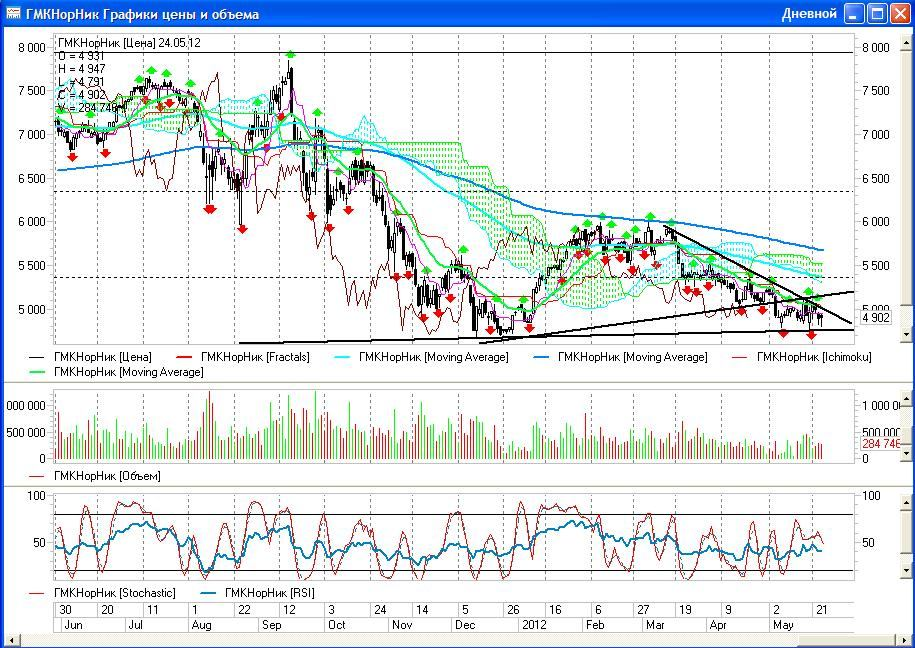Click the Stochastic/RSI panel scroll-up arrow

pyautogui.click(x=907, y=501)
